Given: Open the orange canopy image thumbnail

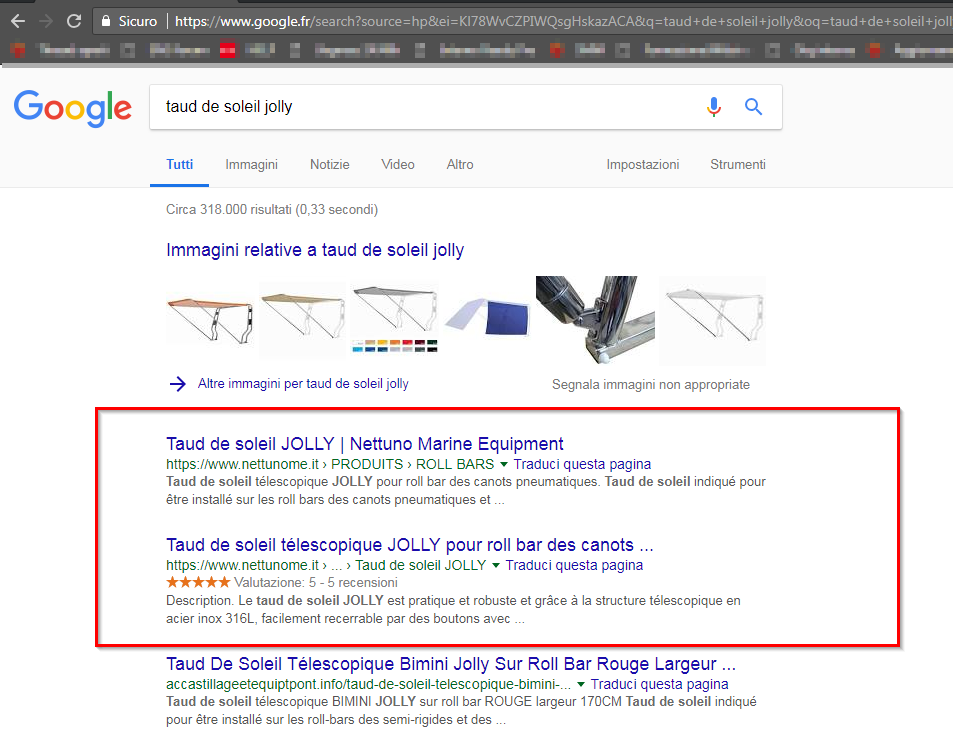Looking at the screenshot, I should pyautogui.click(x=210, y=319).
